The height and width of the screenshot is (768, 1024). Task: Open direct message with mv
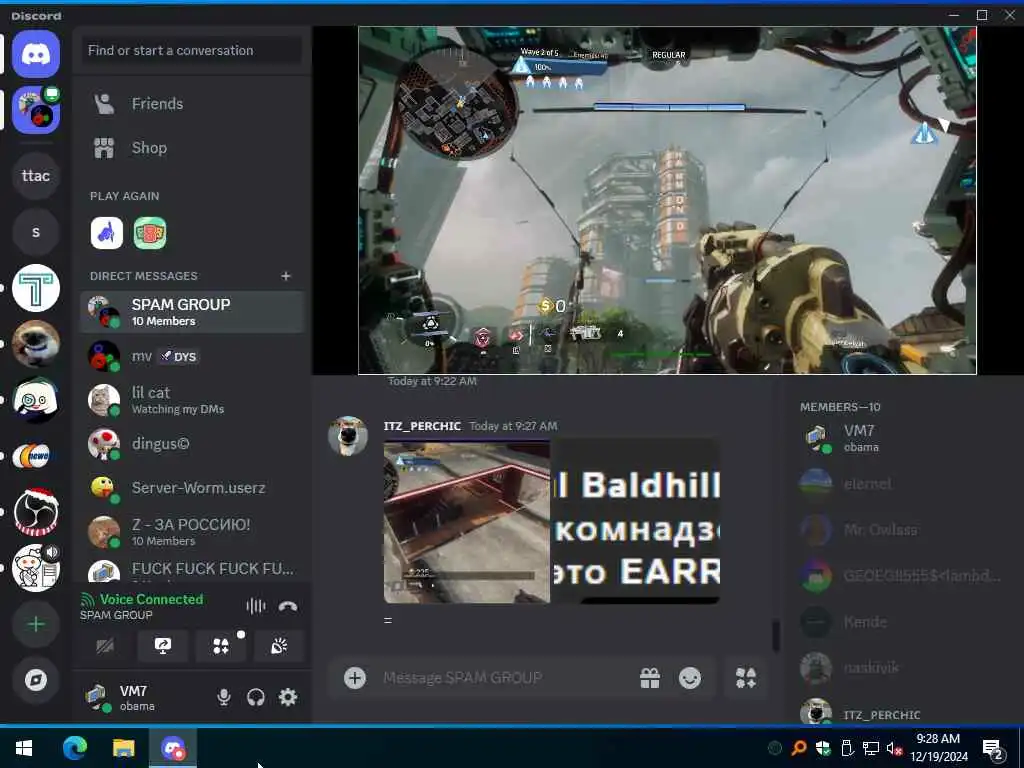192,357
